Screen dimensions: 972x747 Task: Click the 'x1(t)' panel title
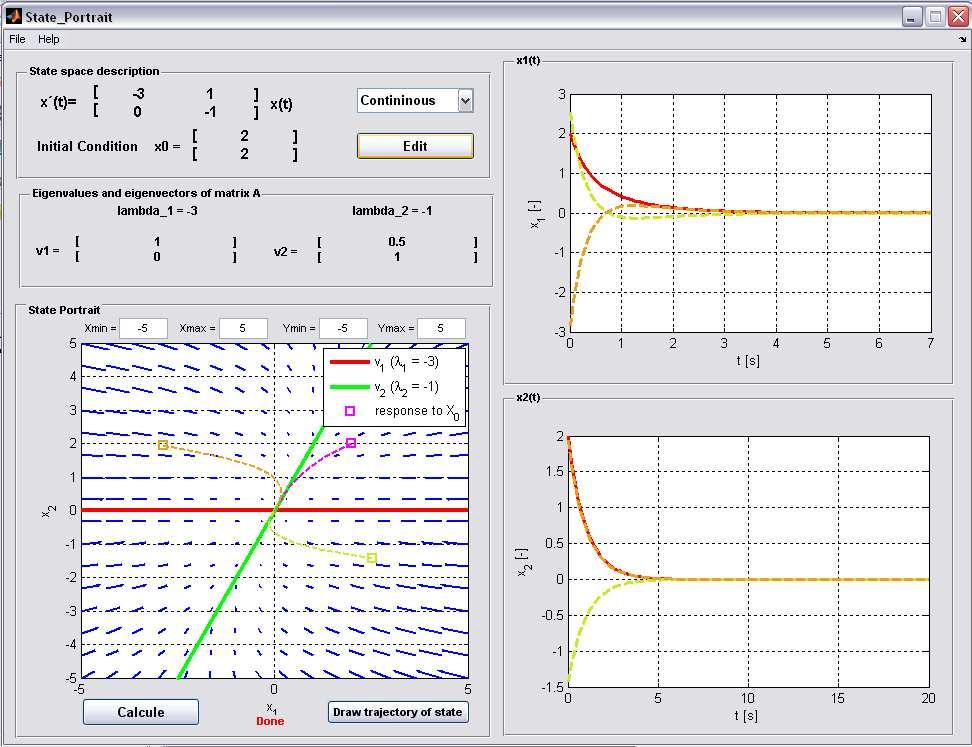[528, 61]
